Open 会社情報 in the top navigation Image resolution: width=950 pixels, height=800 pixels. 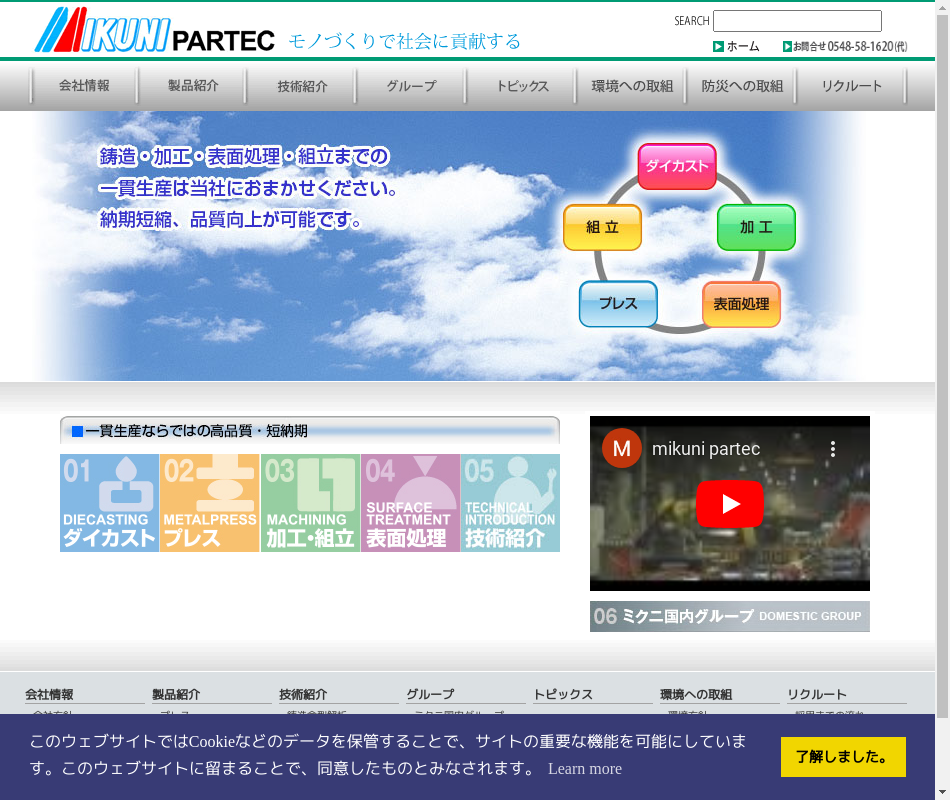click(84, 86)
